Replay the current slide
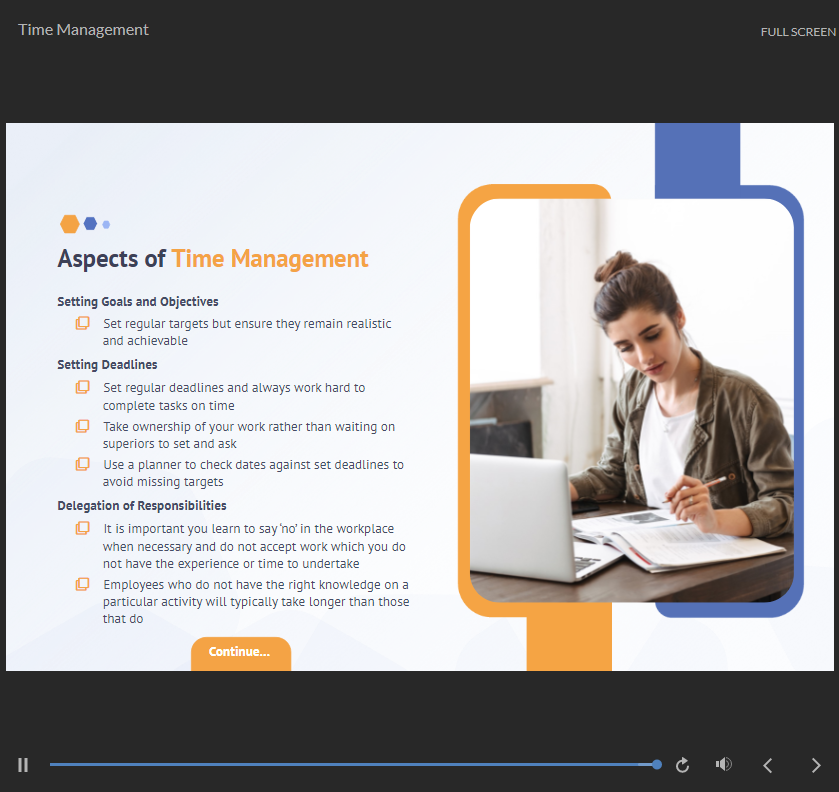Screen dimensions: 839x792 tap(682, 765)
